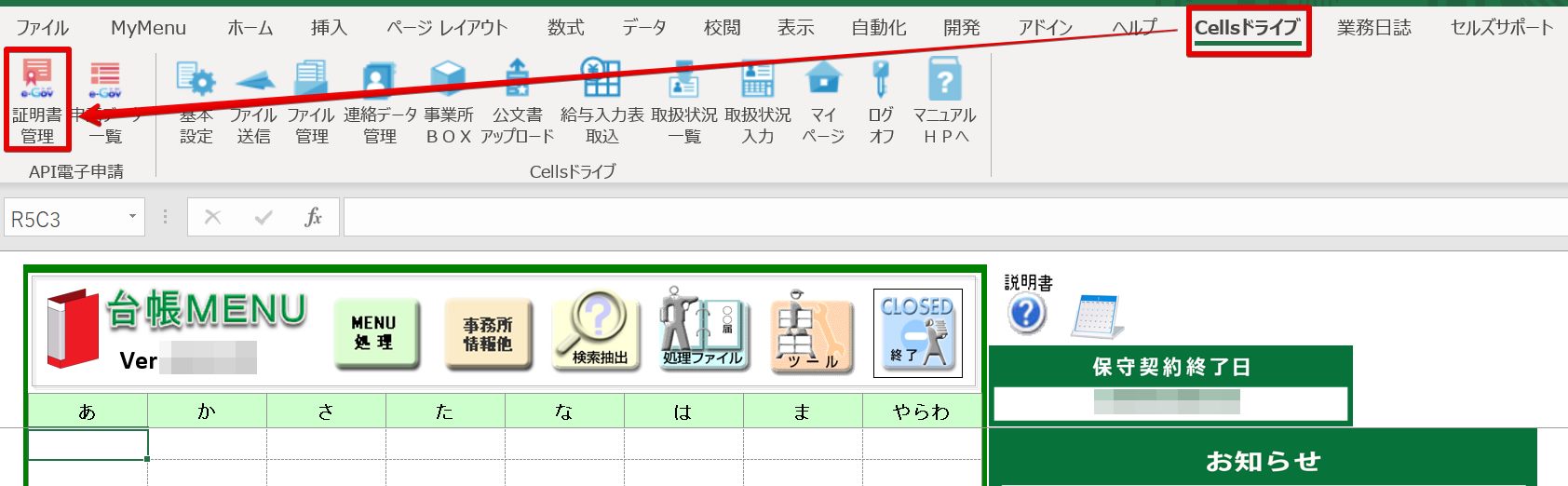1568x486 pixels.
Task: Select the empty cell under あ
Action: point(88,444)
